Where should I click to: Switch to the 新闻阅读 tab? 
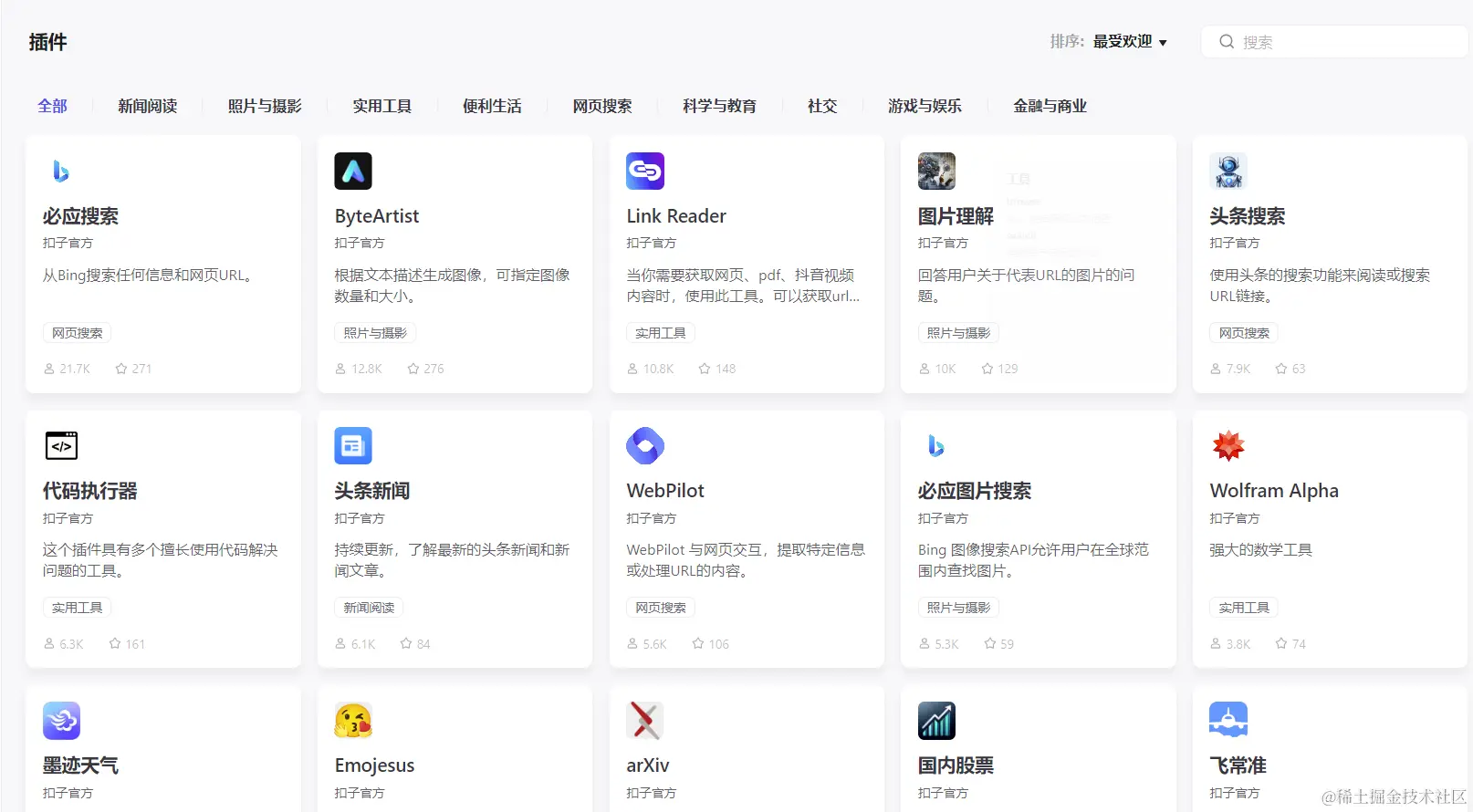147,106
